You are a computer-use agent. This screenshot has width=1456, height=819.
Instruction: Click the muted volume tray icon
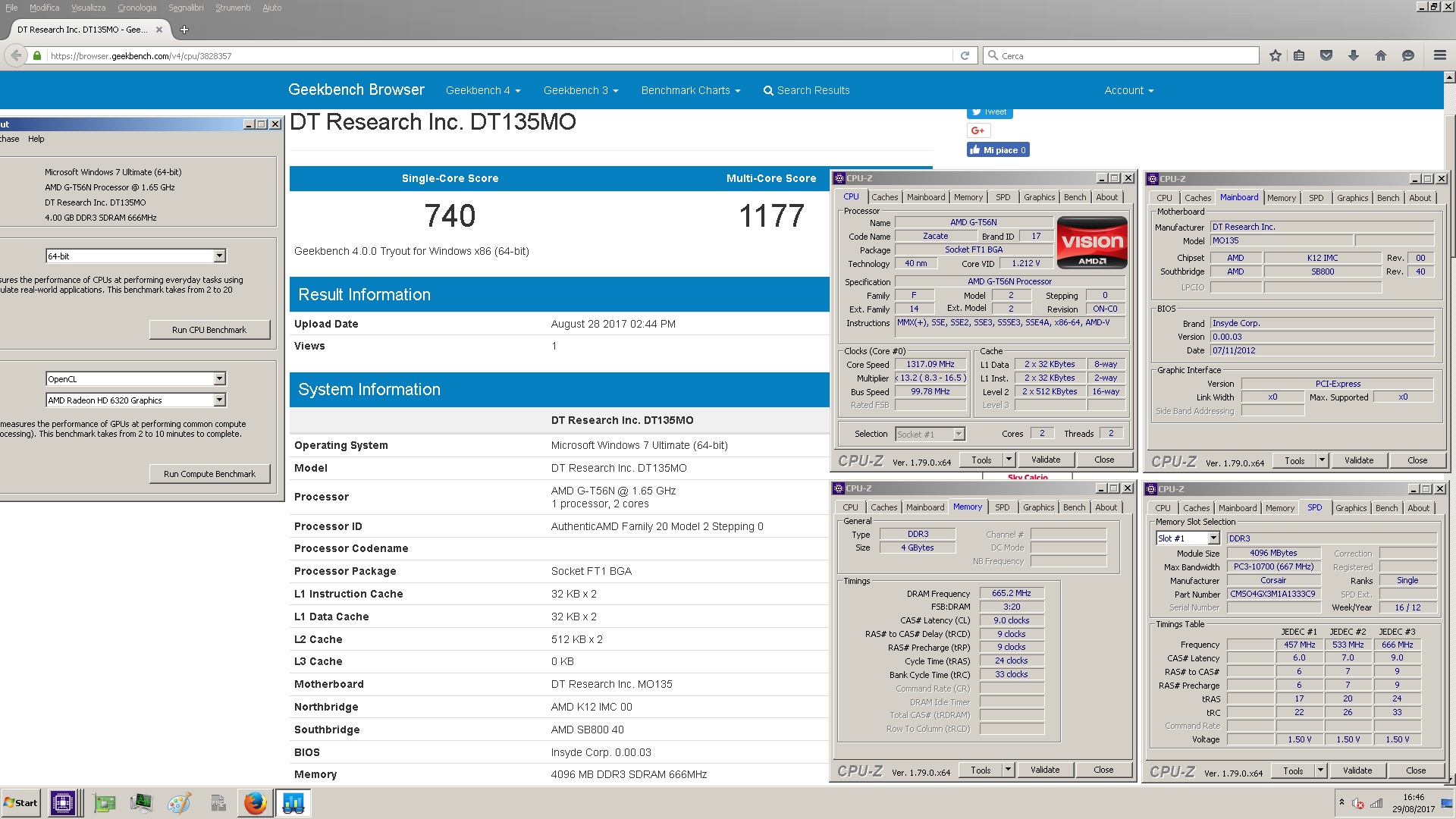pos(1358,803)
